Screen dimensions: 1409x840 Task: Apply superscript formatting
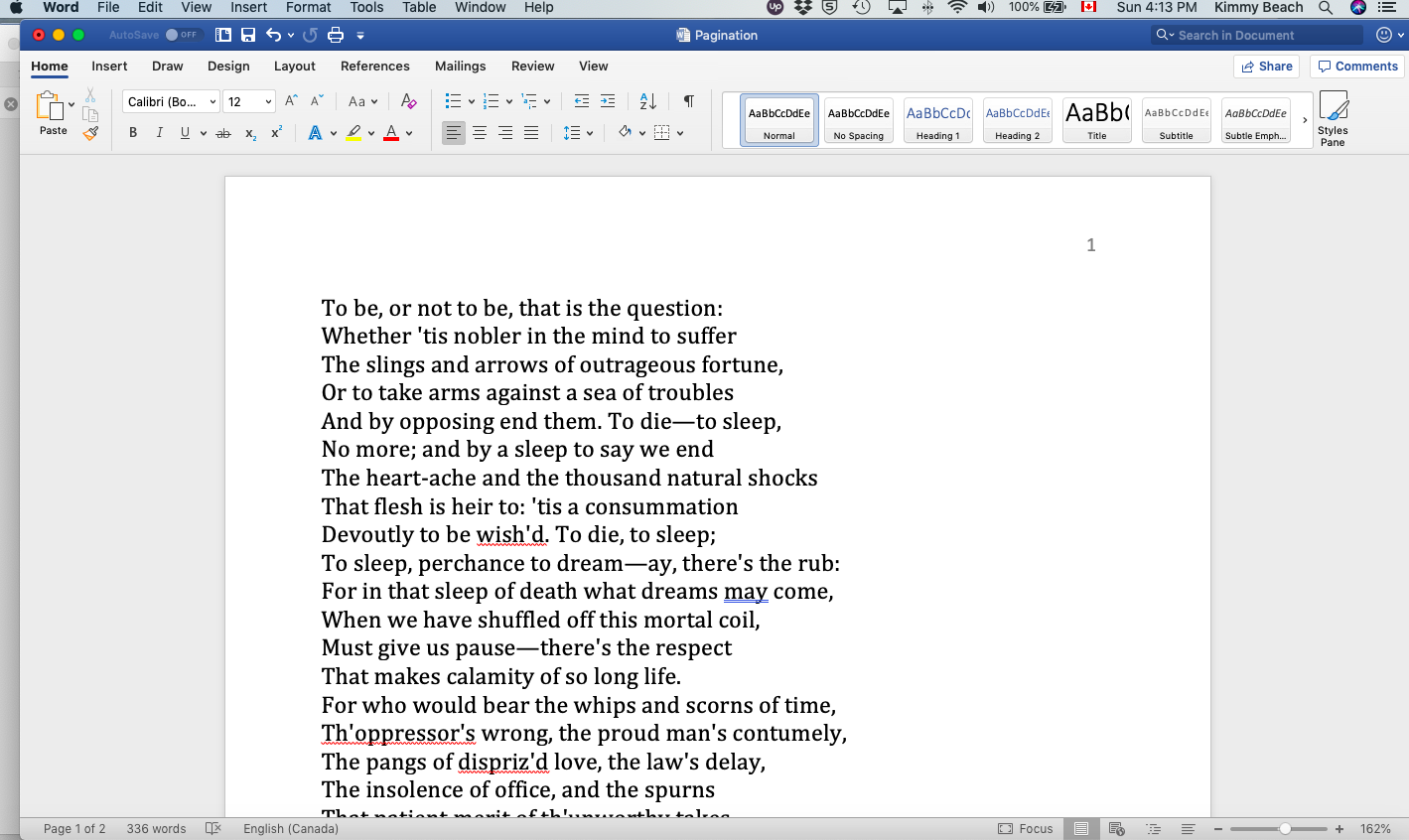coord(277,132)
